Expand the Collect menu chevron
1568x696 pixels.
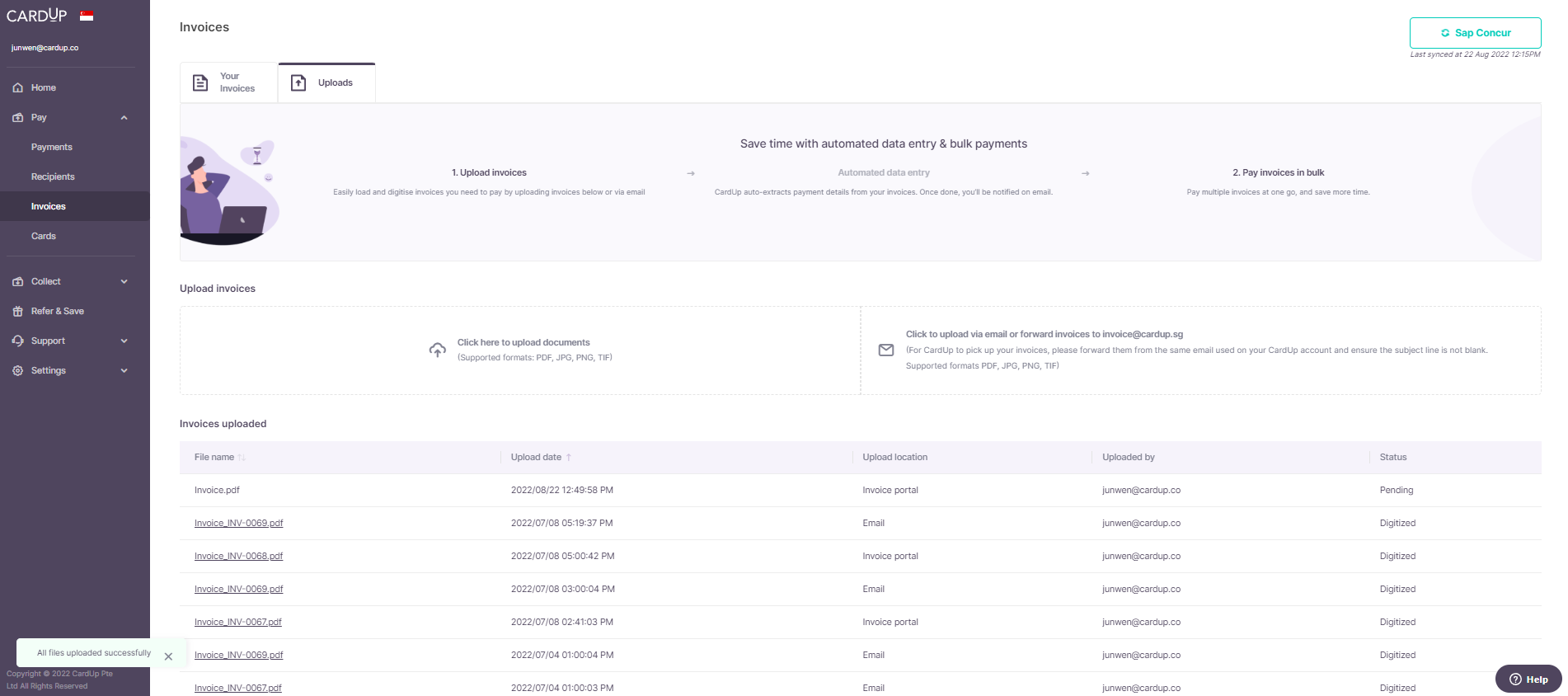pyautogui.click(x=124, y=281)
